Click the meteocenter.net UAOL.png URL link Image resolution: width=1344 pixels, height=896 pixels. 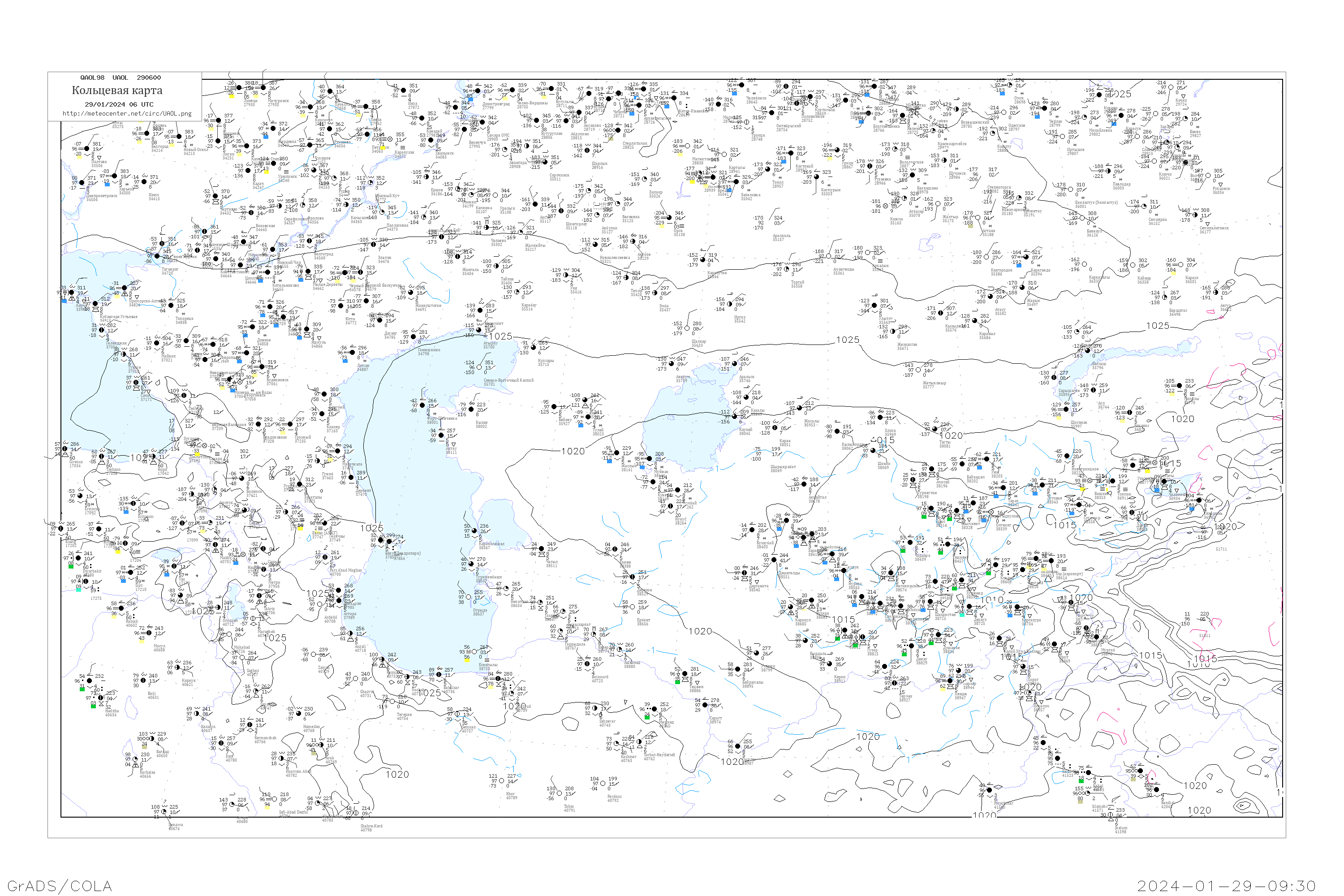point(127,113)
